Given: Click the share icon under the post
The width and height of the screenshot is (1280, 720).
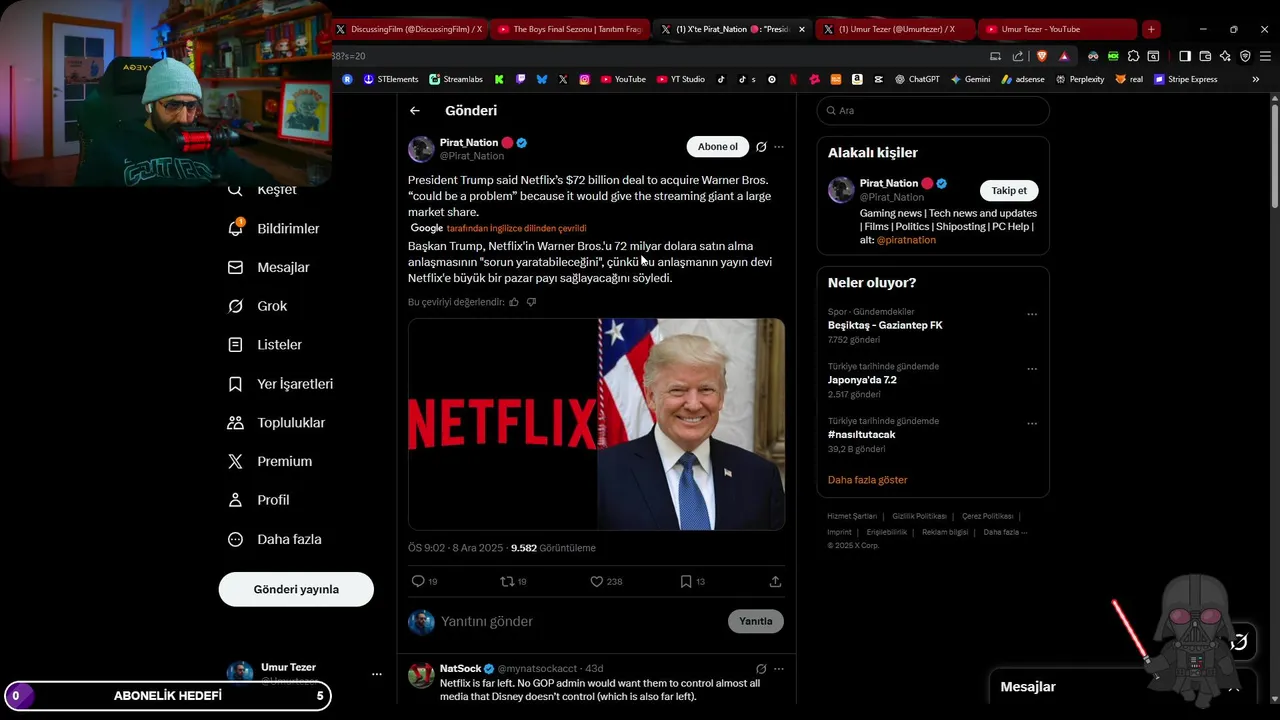Looking at the screenshot, I should pyautogui.click(x=775, y=581).
